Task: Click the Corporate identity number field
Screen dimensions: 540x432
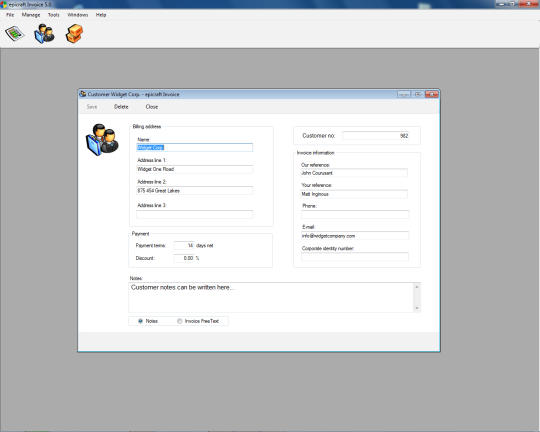Action: [x=355, y=257]
